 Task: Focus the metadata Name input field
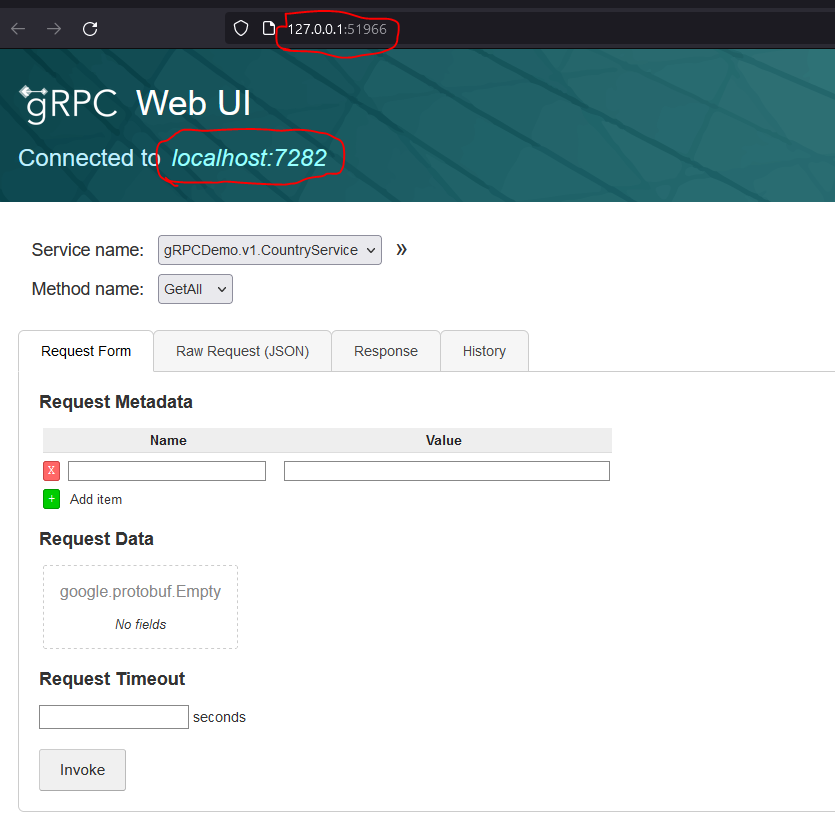[167, 471]
